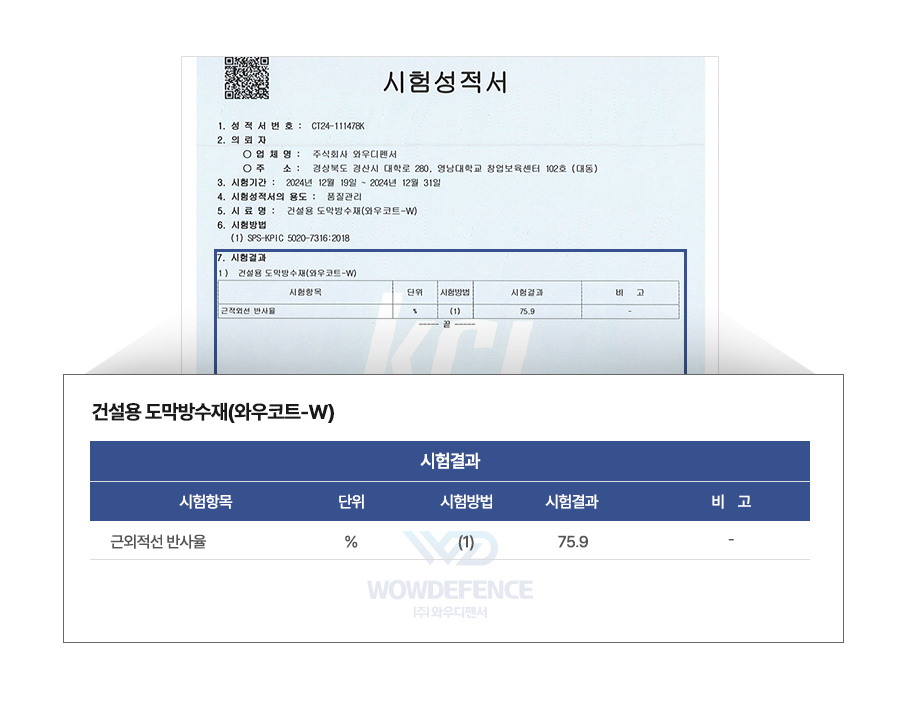The width and height of the screenshot is (900, 701).
Task: Click the scanned certificate thumbnail's small results table
Action: [448, 301]
